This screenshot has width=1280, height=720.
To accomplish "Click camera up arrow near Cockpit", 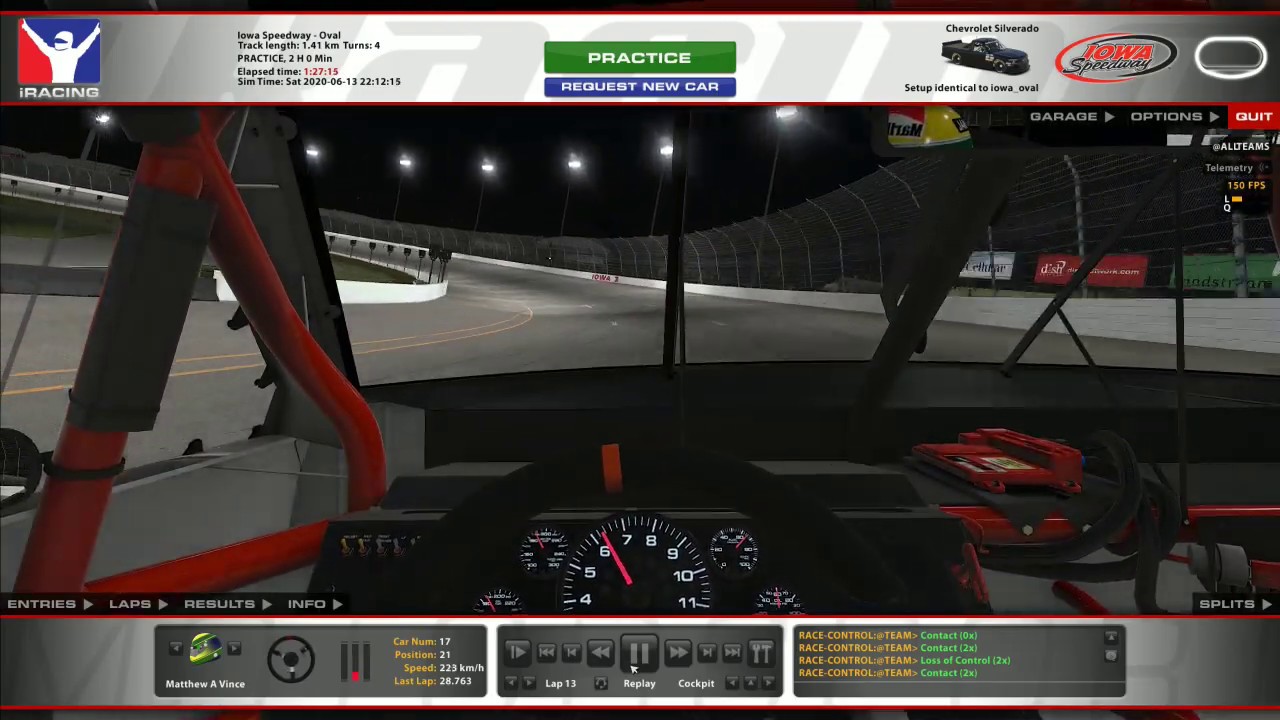I will [x=750, y=683].
